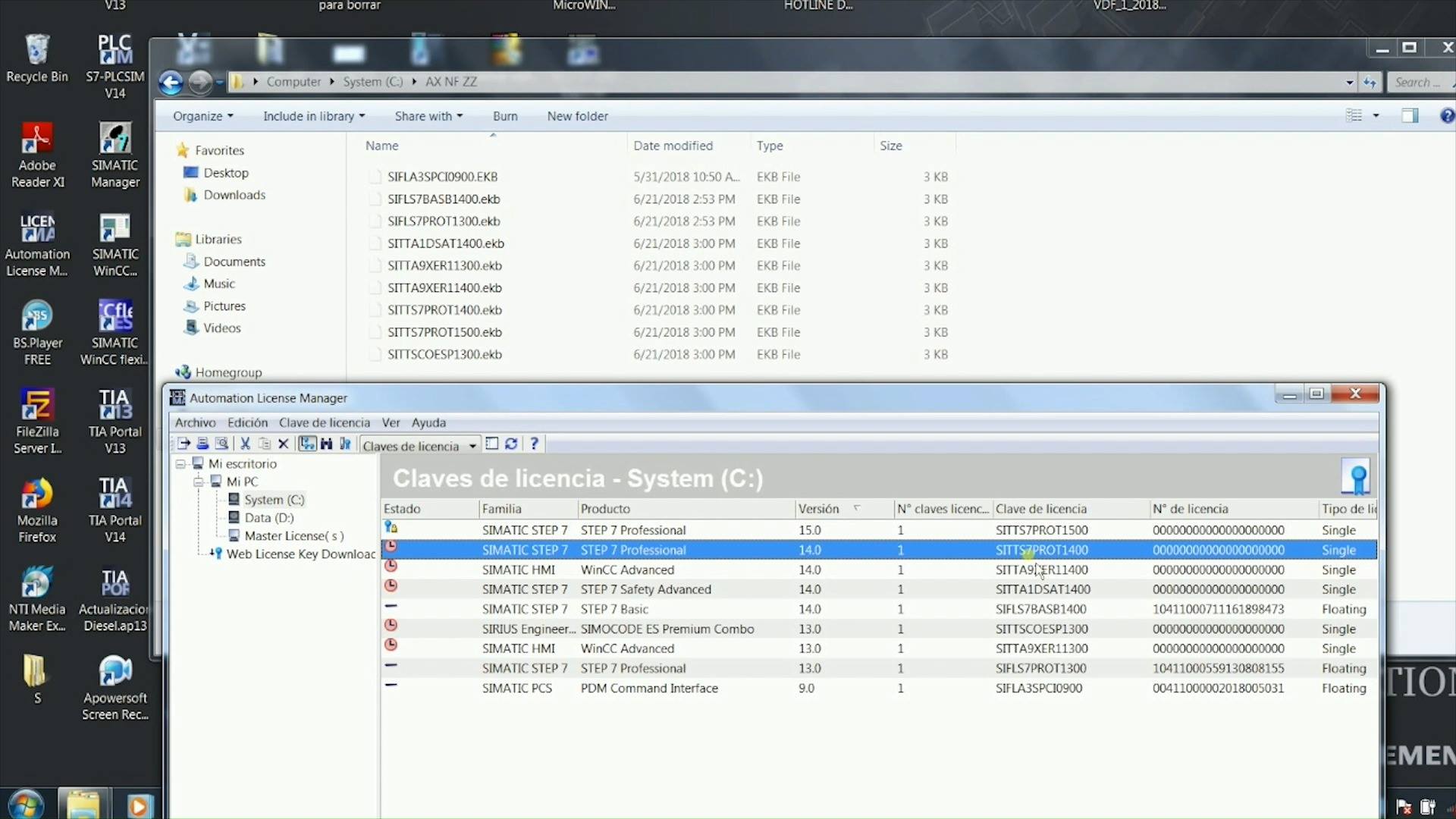Click the Automation License Manager desktop icon

click(x=37, y=244)
